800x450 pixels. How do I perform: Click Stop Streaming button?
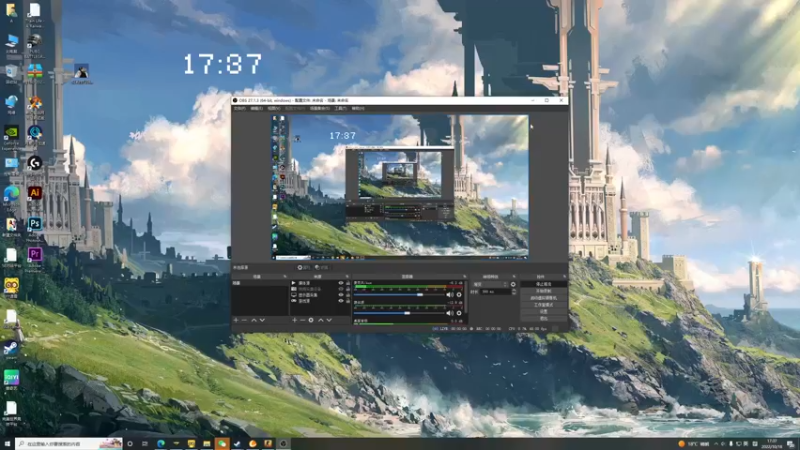pos(544,284)
